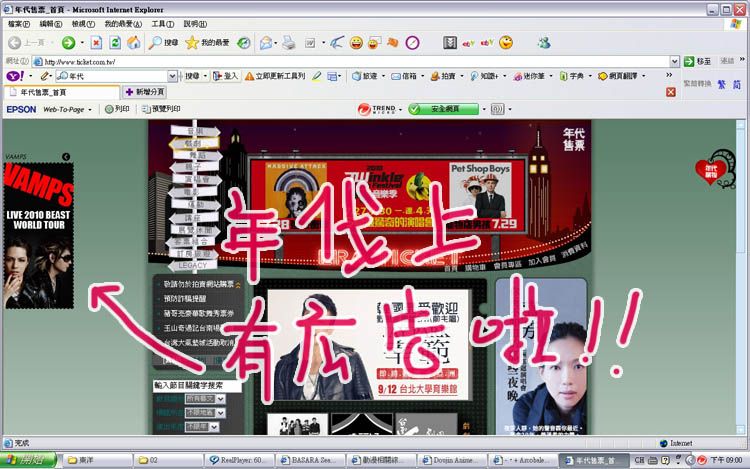The height and width of the screenshot is (469, 750).
Task: Expand the Yahoo search box dropdown
Action: [172, 76]
